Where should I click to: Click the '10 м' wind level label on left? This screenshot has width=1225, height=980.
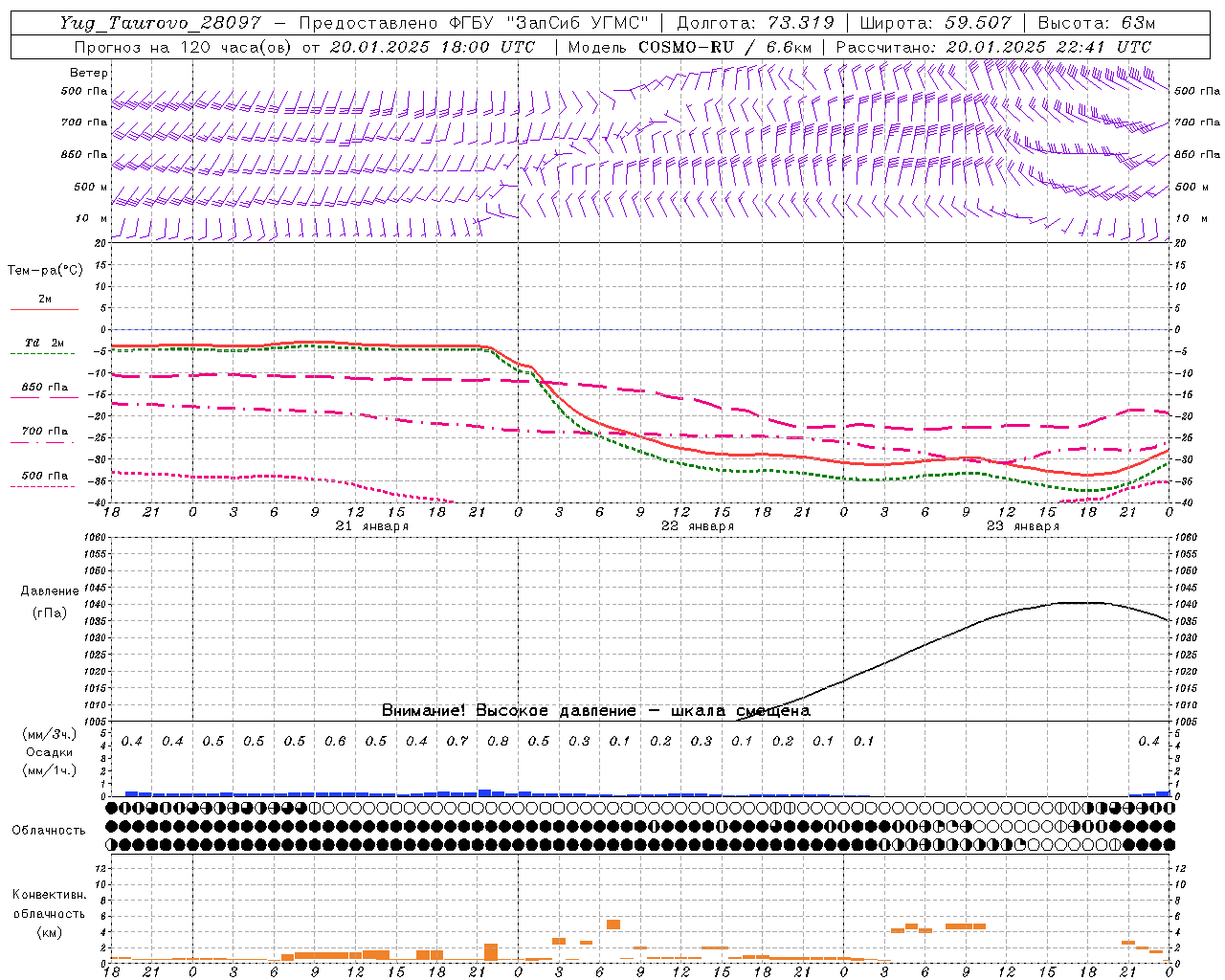(x=91, y=219)
